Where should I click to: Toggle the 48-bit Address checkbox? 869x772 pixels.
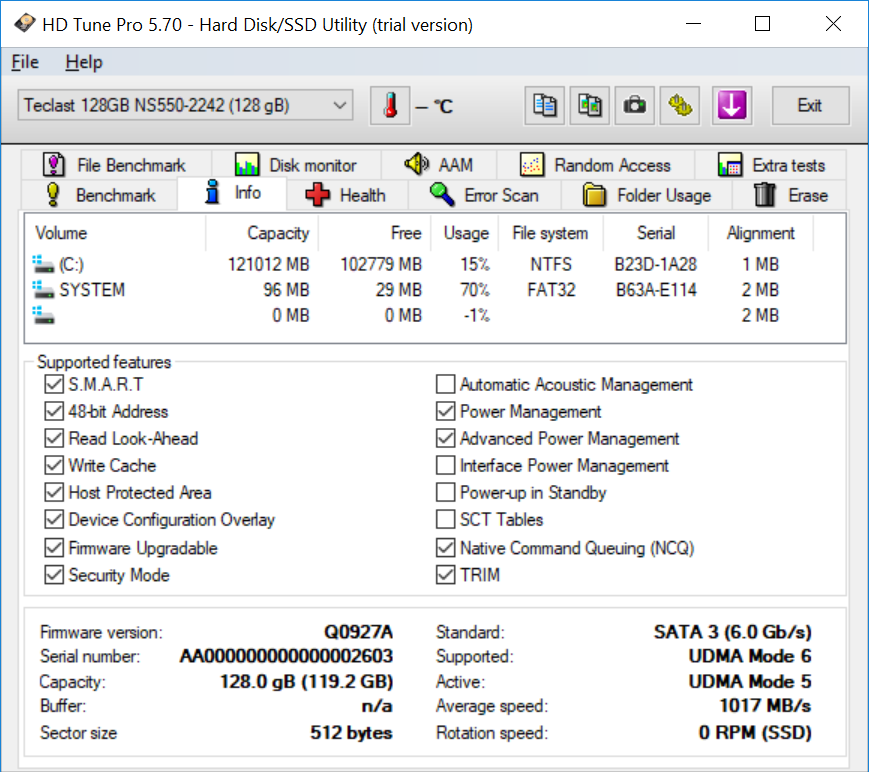click(54, 411)
